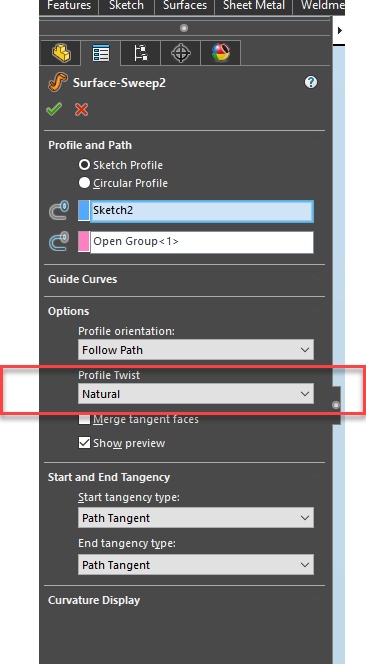Image resolution: width=366 pixels, height=664 pixels.
Task: Switch to the PropertyManager tab icon
Action: pyautogui.click(x=101, y=53)
